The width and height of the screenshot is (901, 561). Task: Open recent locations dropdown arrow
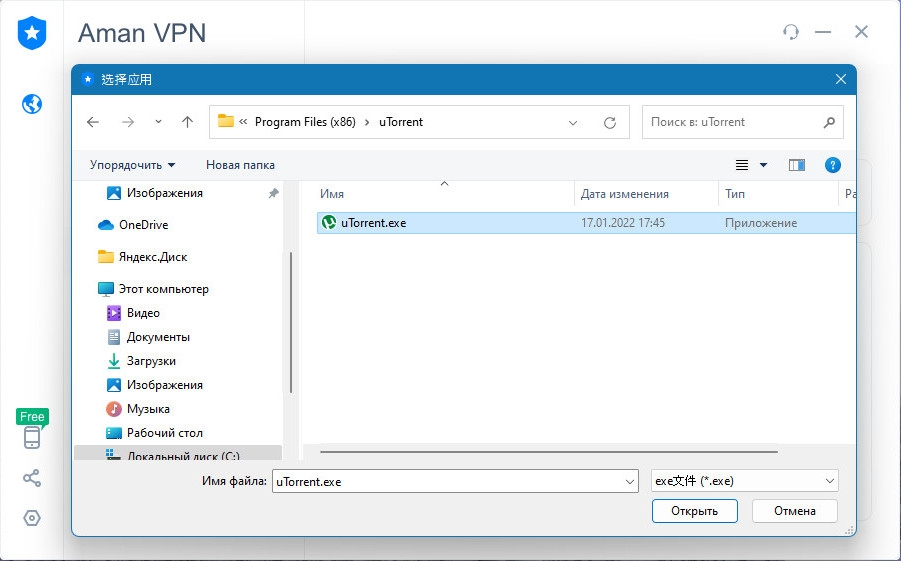pos(158,122)
